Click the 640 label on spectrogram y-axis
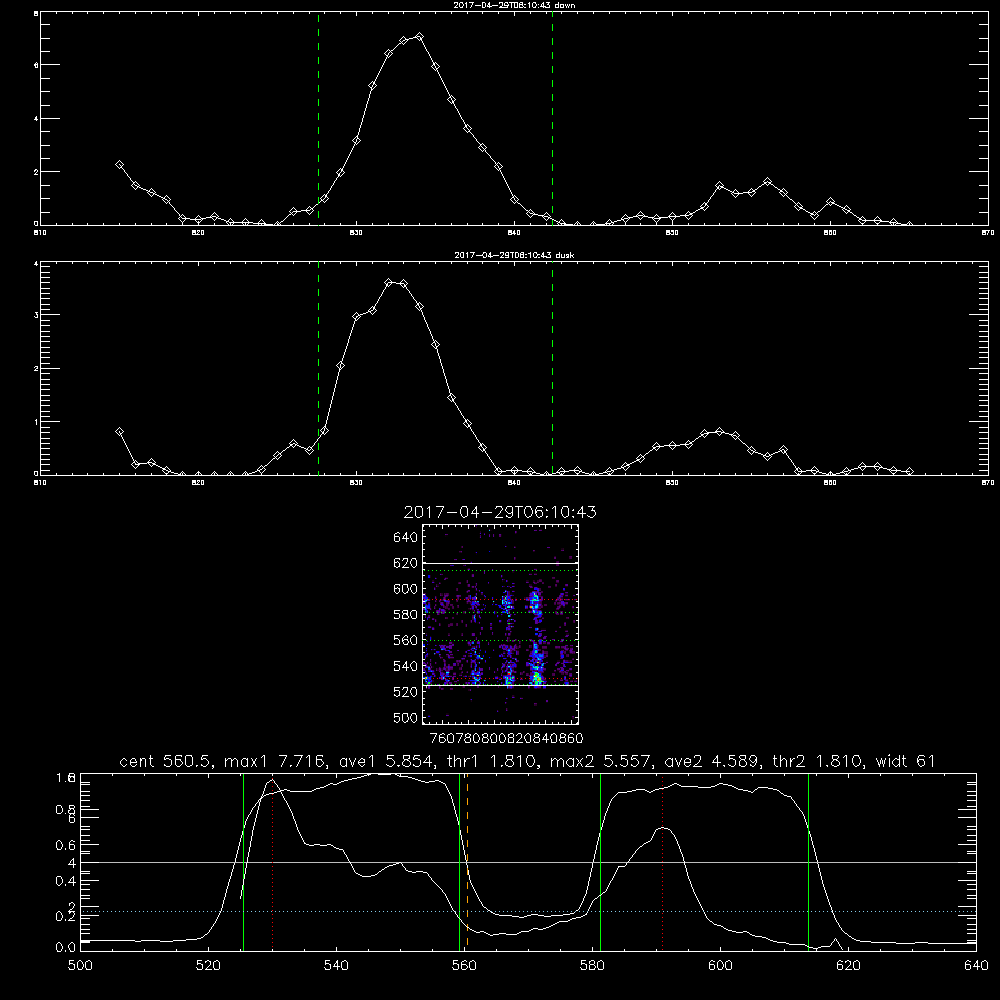Screen dimensions: 1000x1000 pyautogui.click(x=405, y=537)
